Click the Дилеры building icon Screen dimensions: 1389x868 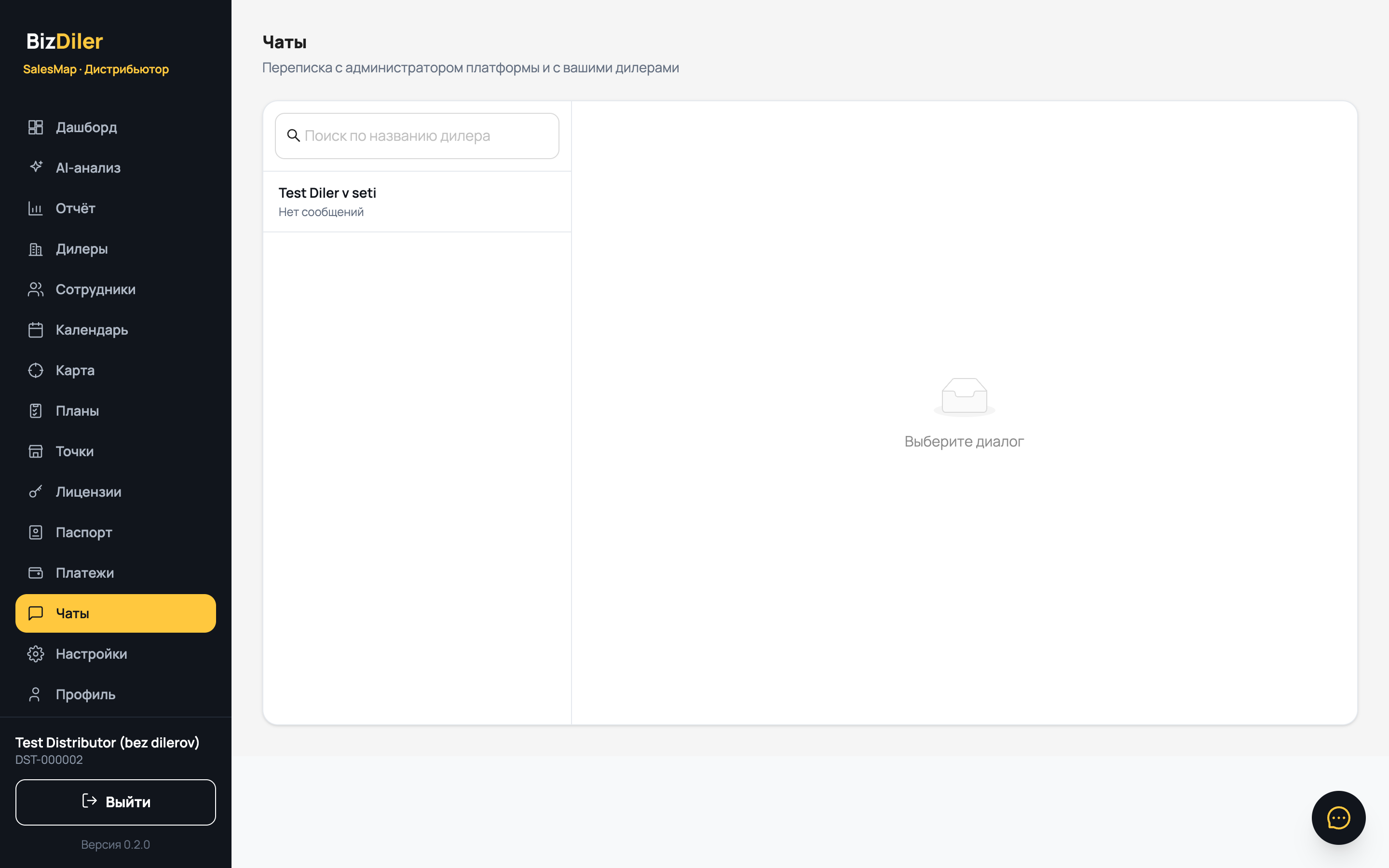click(x=36, y=248)
